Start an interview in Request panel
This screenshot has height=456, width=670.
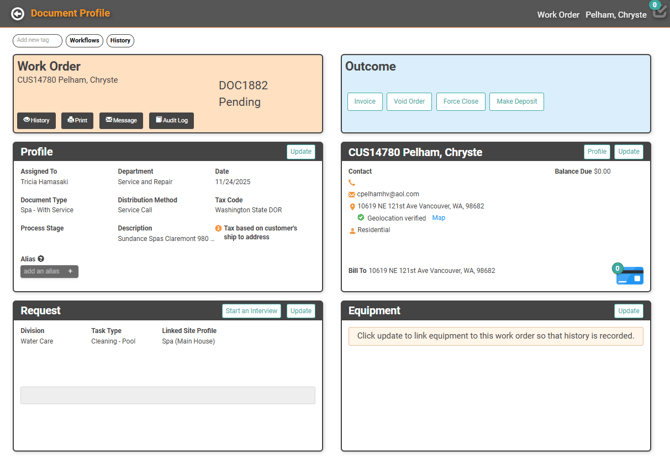pyautogui.click(x=251, y=311)
